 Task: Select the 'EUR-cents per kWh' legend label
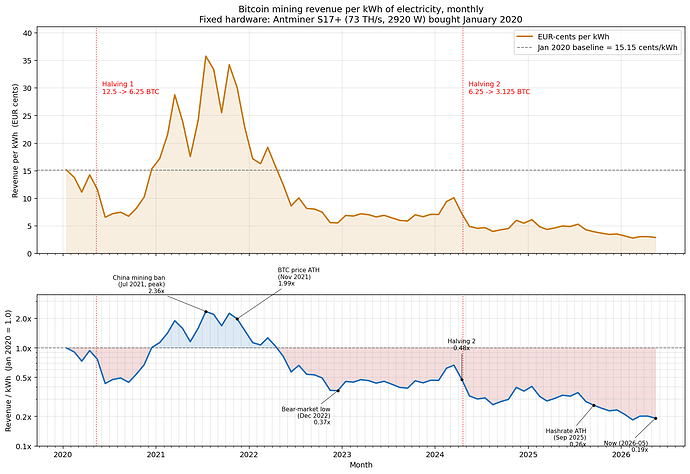(573, 37)
